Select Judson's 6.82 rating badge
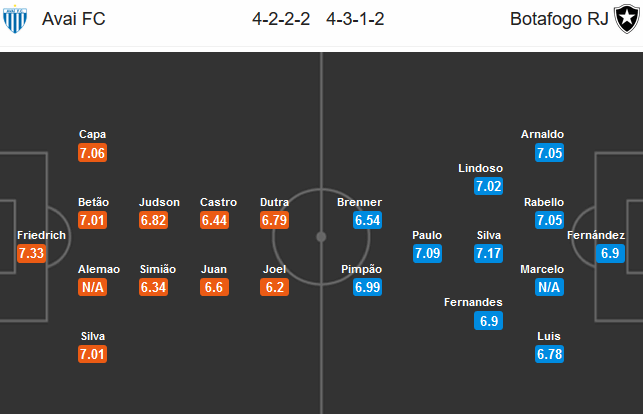The image size is (643, 414). [x=153, y=220]
